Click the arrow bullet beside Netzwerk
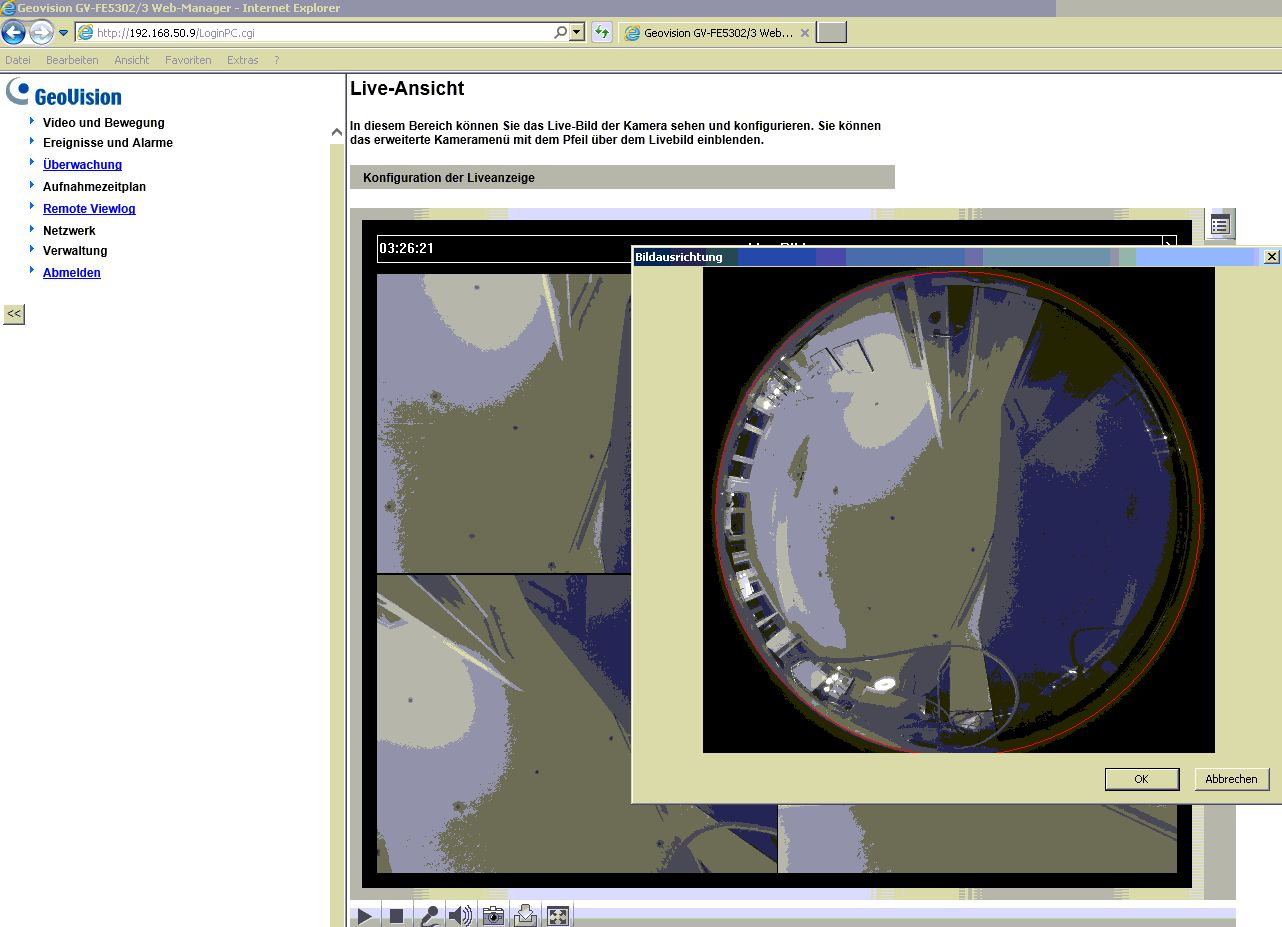 tap(32, 229)
